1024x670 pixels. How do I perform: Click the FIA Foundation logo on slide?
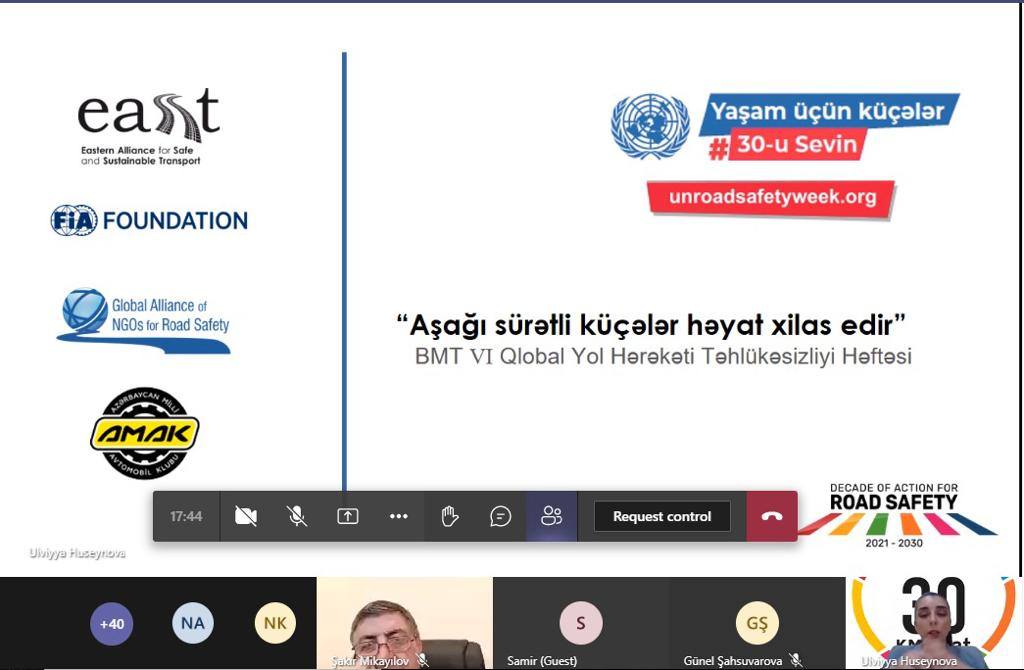tap(149, 221)
